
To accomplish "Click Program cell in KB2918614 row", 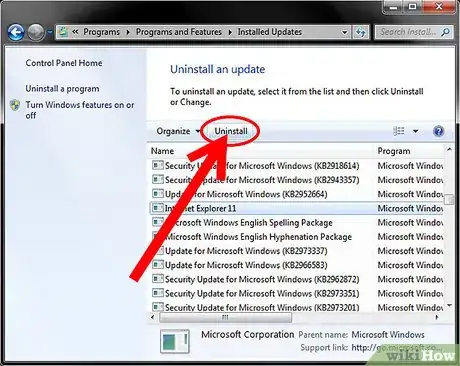I will [410, 166].
